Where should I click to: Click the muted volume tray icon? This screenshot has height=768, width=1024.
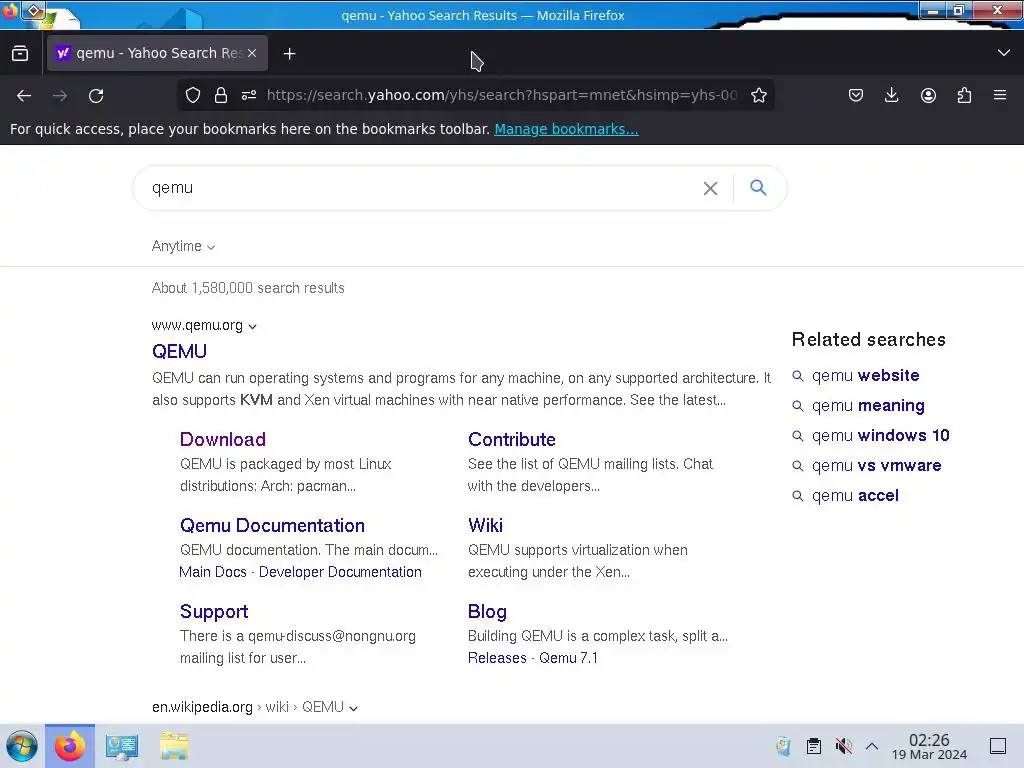843,746
